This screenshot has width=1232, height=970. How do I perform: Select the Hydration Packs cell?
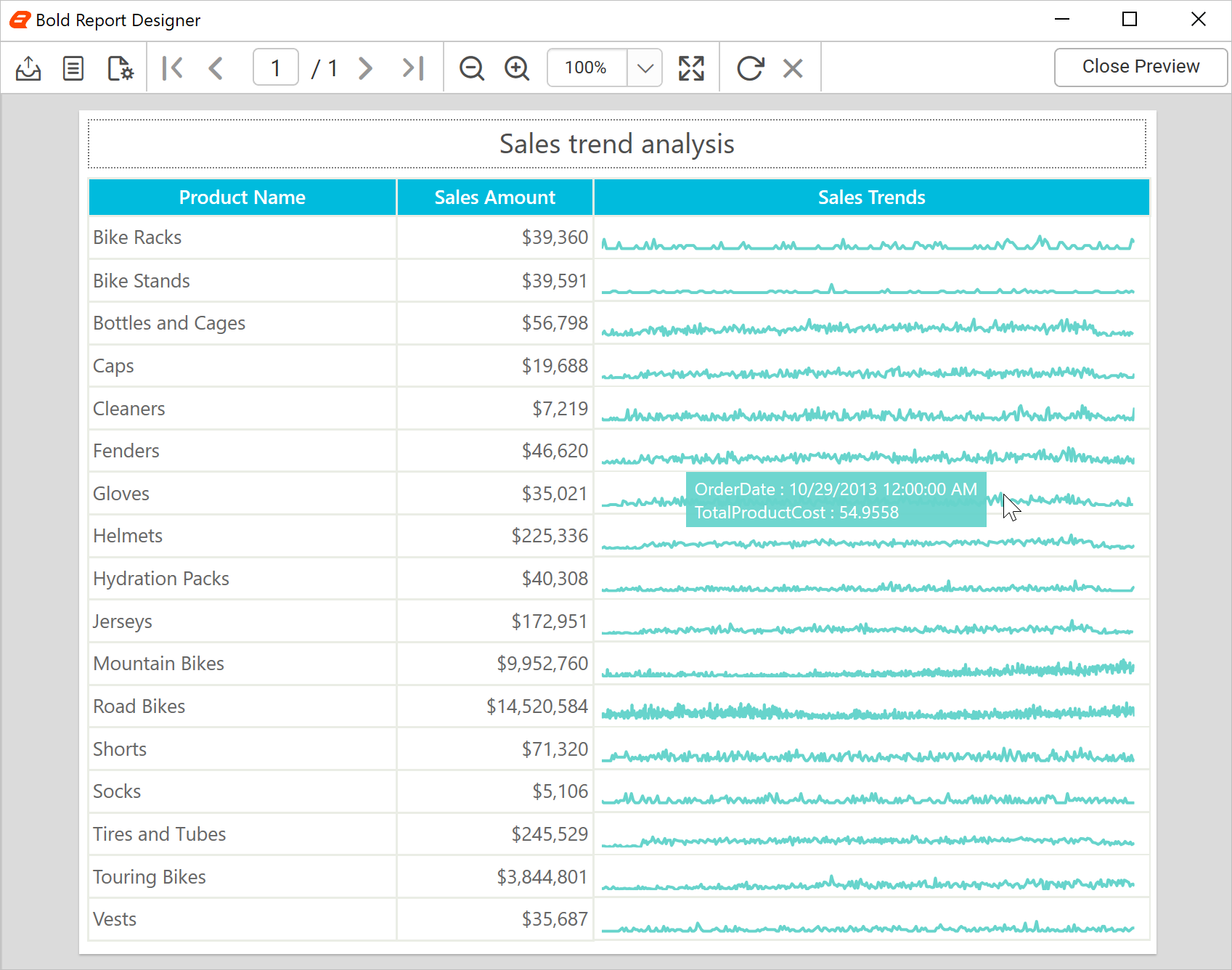(242, 579)
